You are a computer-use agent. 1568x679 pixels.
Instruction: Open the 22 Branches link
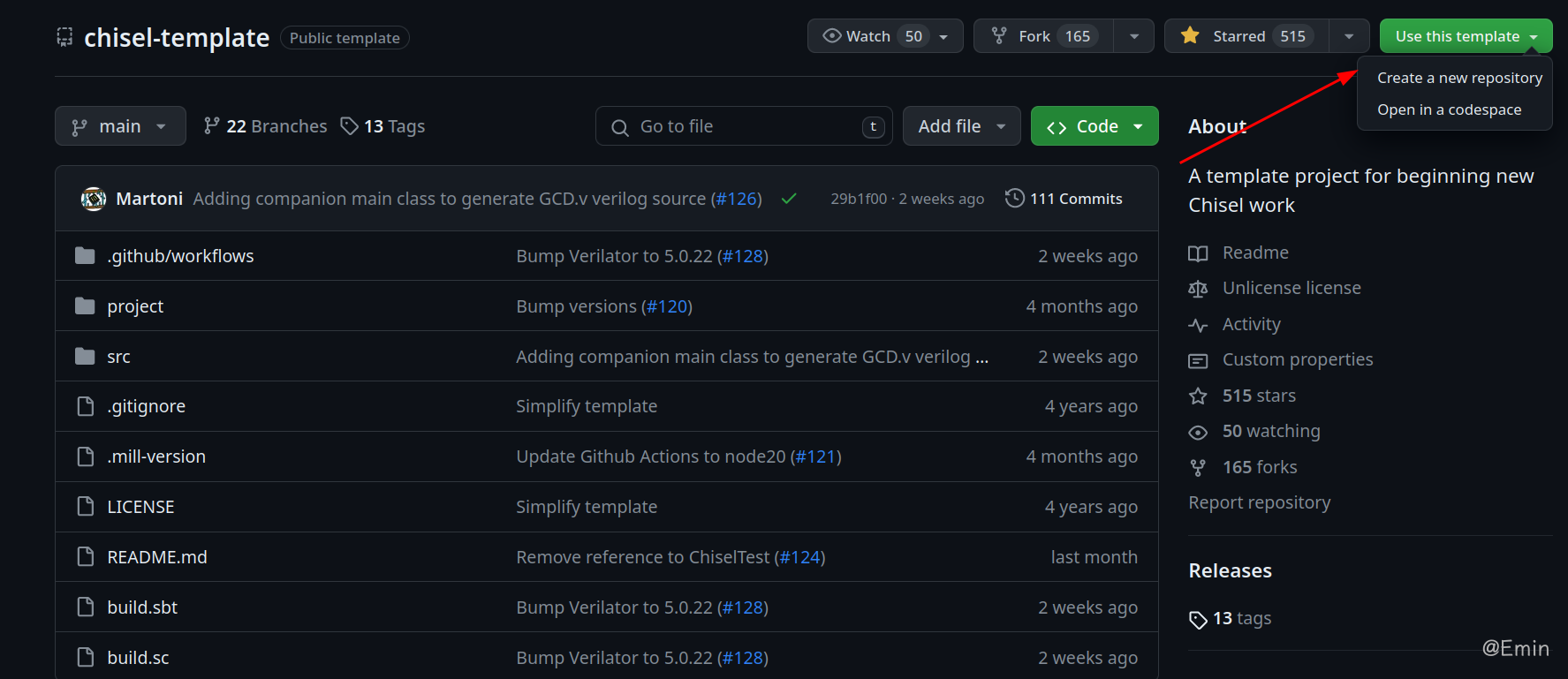[x=266, y=126]
